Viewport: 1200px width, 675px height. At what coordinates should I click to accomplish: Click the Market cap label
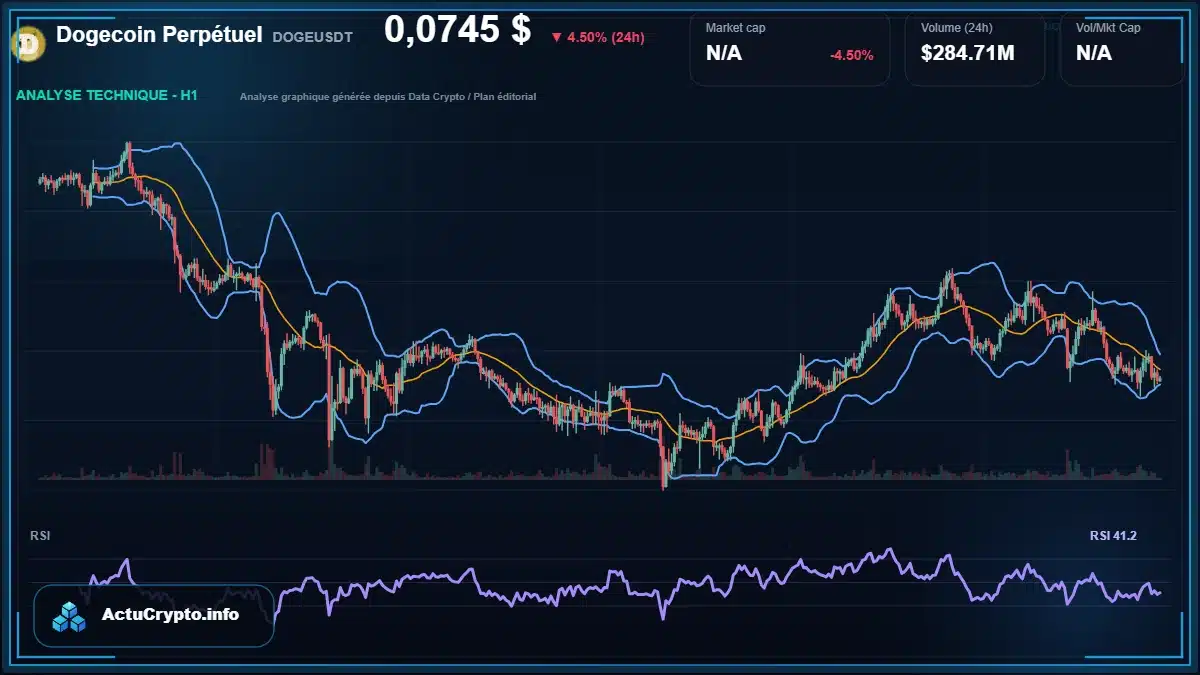pos(735,28)
